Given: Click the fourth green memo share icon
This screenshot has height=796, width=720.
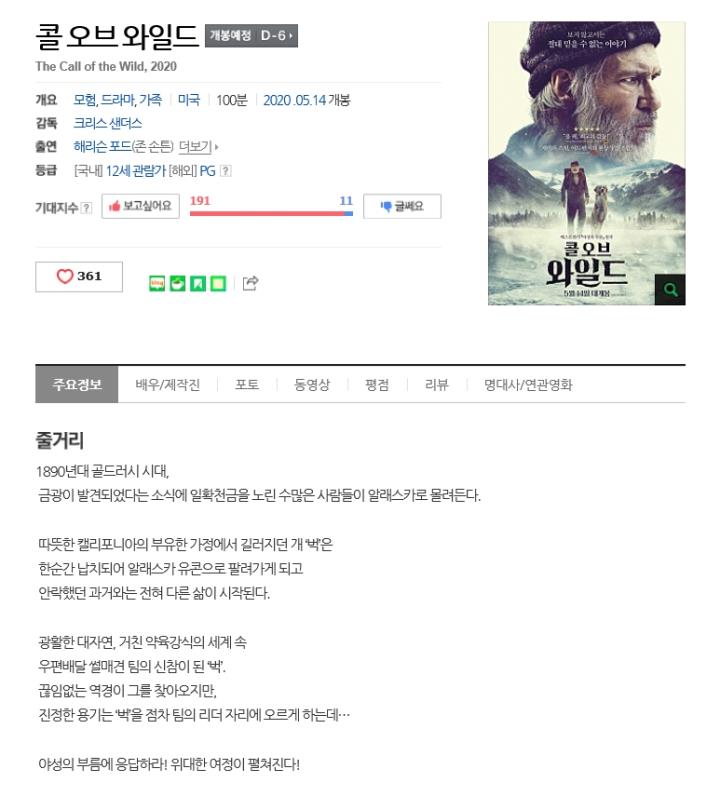Looking at the screenshot, I should (218, 283).
